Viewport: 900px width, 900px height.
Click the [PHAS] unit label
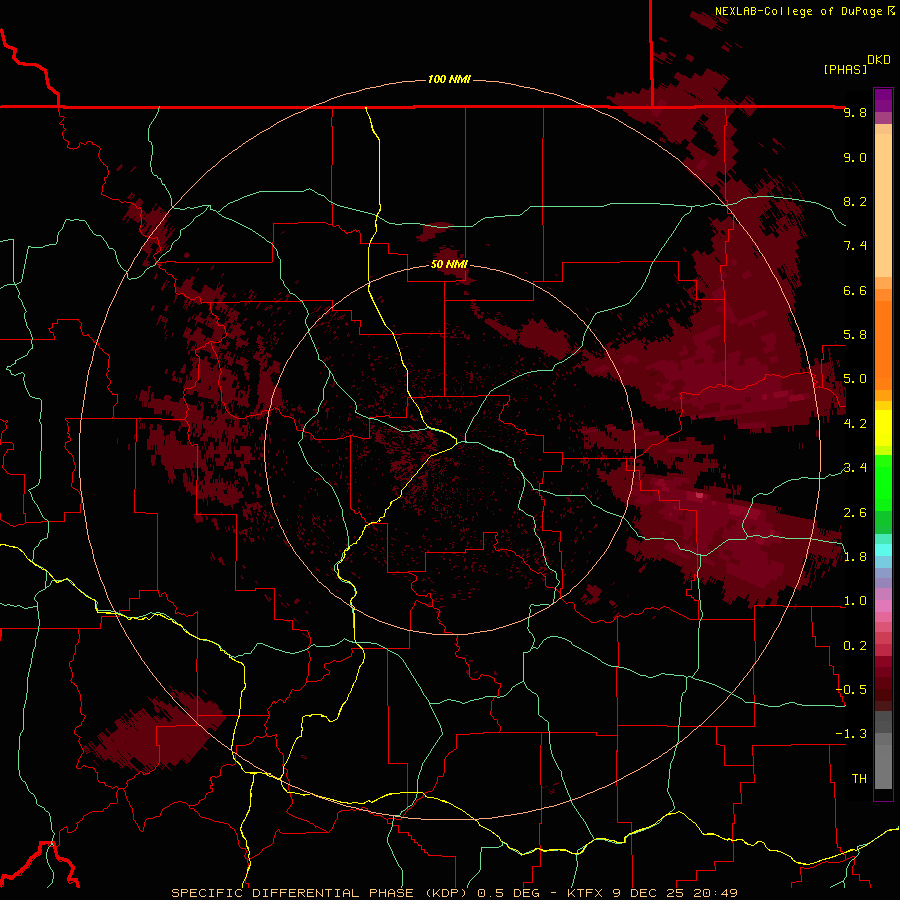pos(845,70)
